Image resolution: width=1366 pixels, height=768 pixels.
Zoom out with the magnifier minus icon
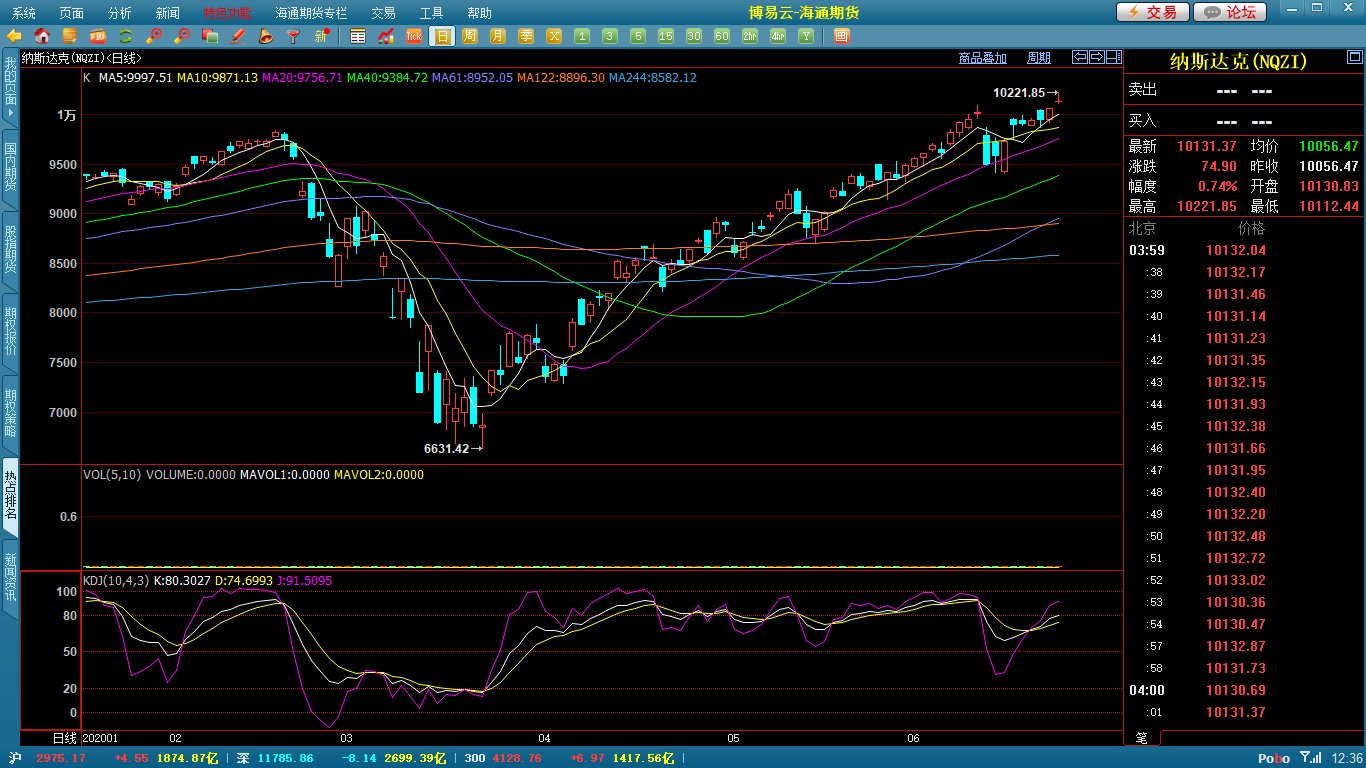click(x=182, y=36)
